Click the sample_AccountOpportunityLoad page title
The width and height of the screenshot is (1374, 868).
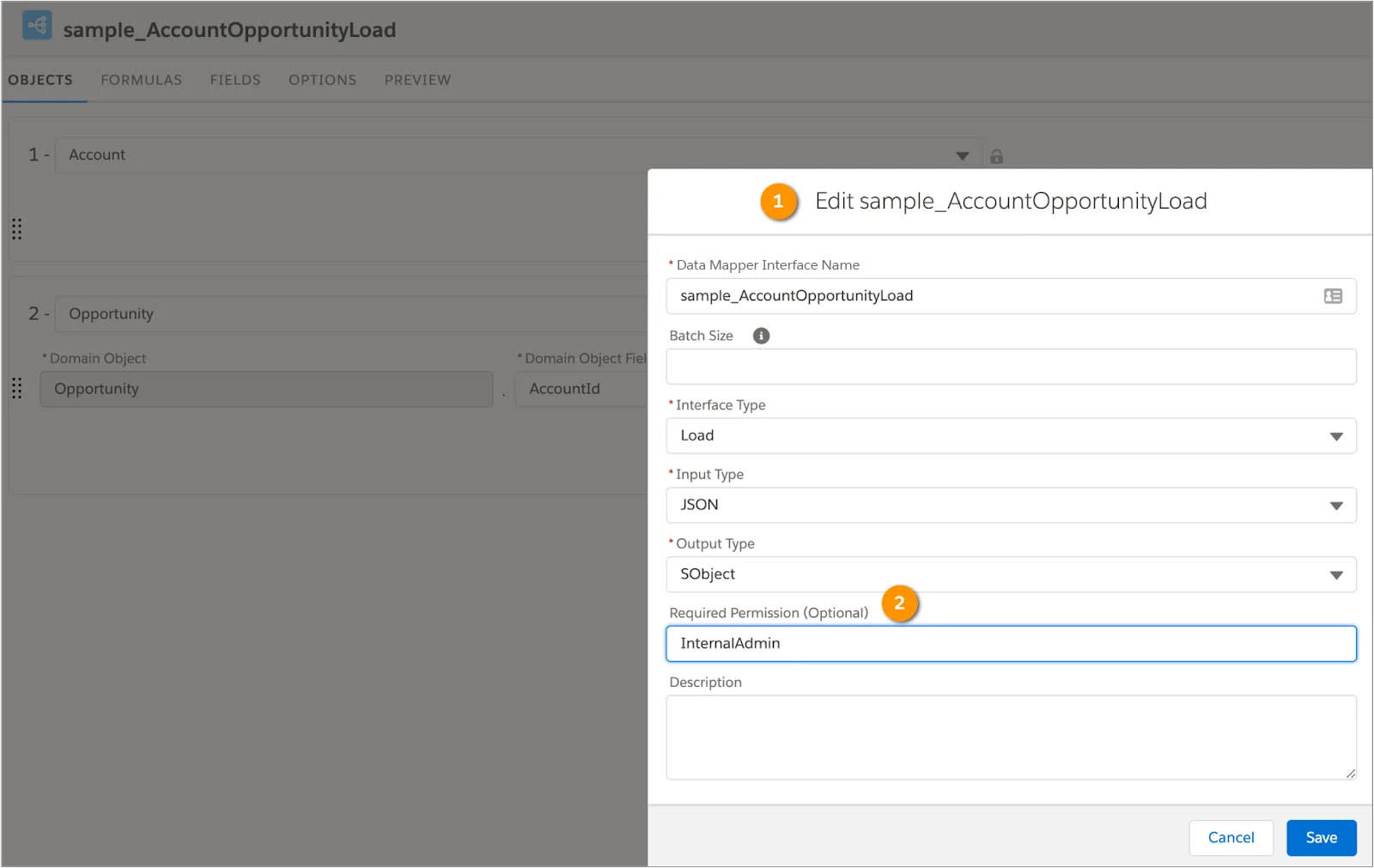tap(229, 30)
